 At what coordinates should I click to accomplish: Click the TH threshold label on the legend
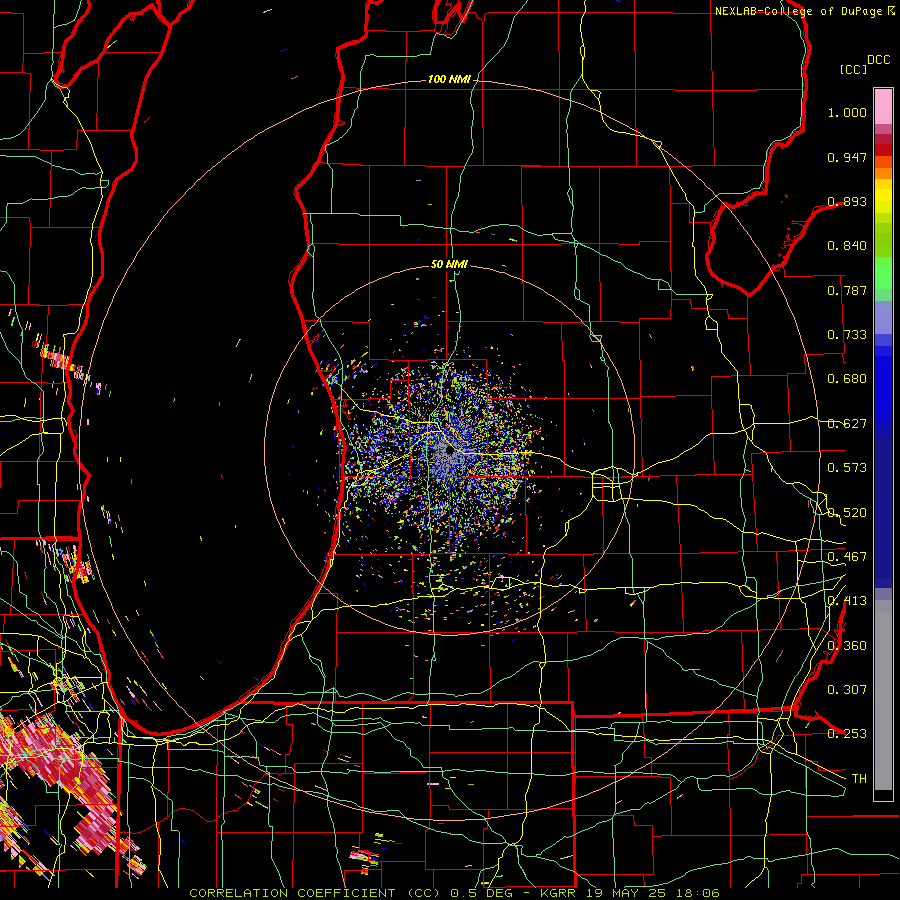(859, 779)
